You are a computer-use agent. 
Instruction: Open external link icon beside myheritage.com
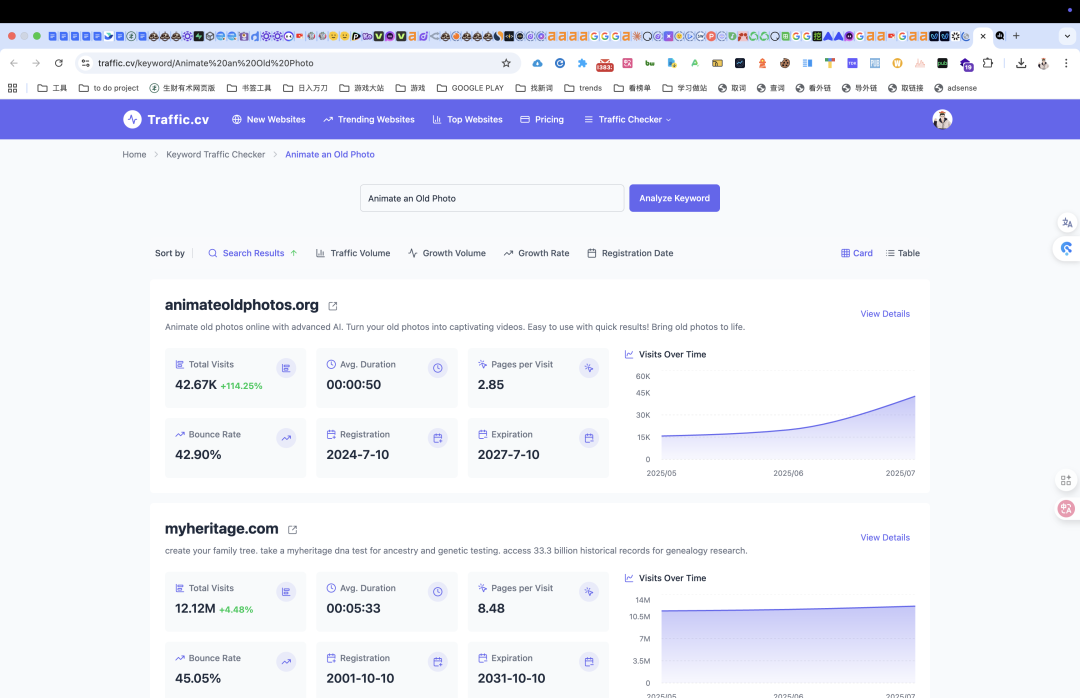click(292, 530)
